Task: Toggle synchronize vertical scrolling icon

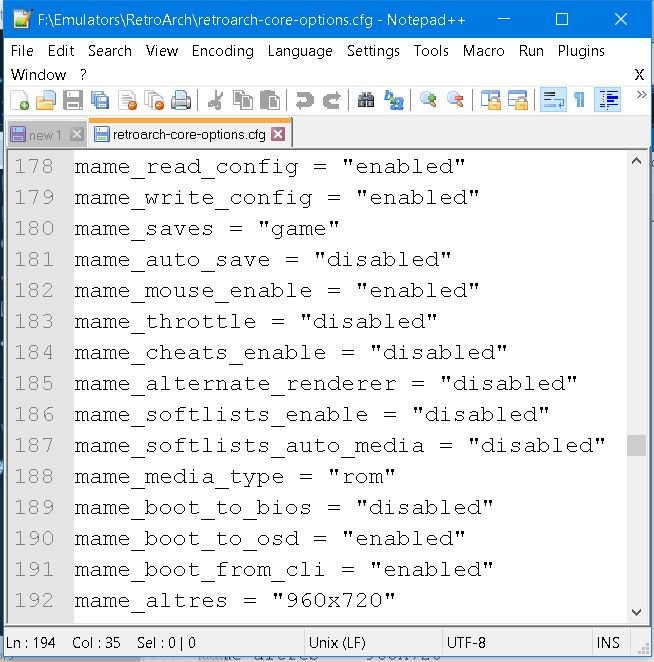Action: tap(490, 100)
